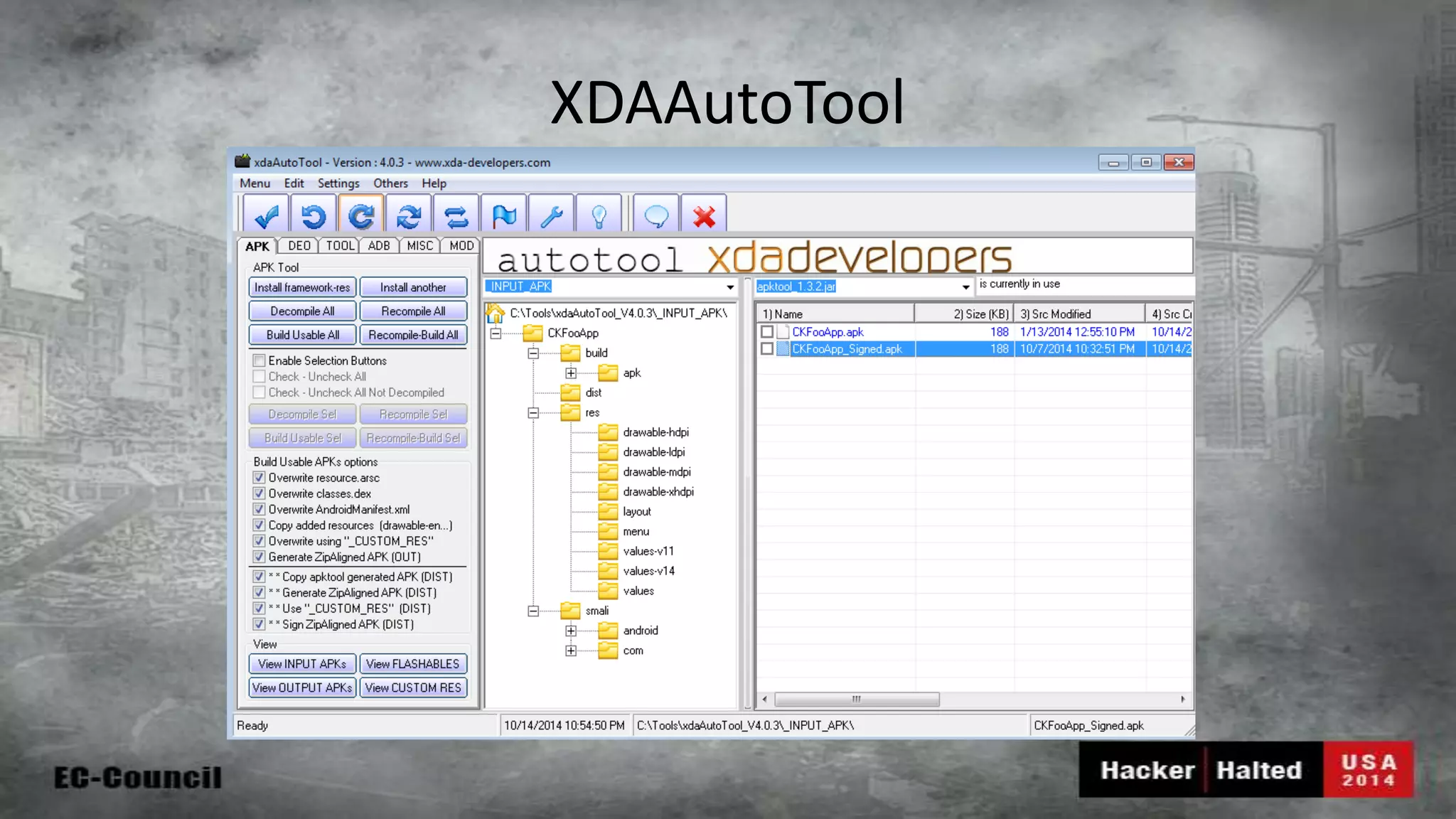Select the drawable-xhdpi folder

pyautogui.click(x=658, y=492)
